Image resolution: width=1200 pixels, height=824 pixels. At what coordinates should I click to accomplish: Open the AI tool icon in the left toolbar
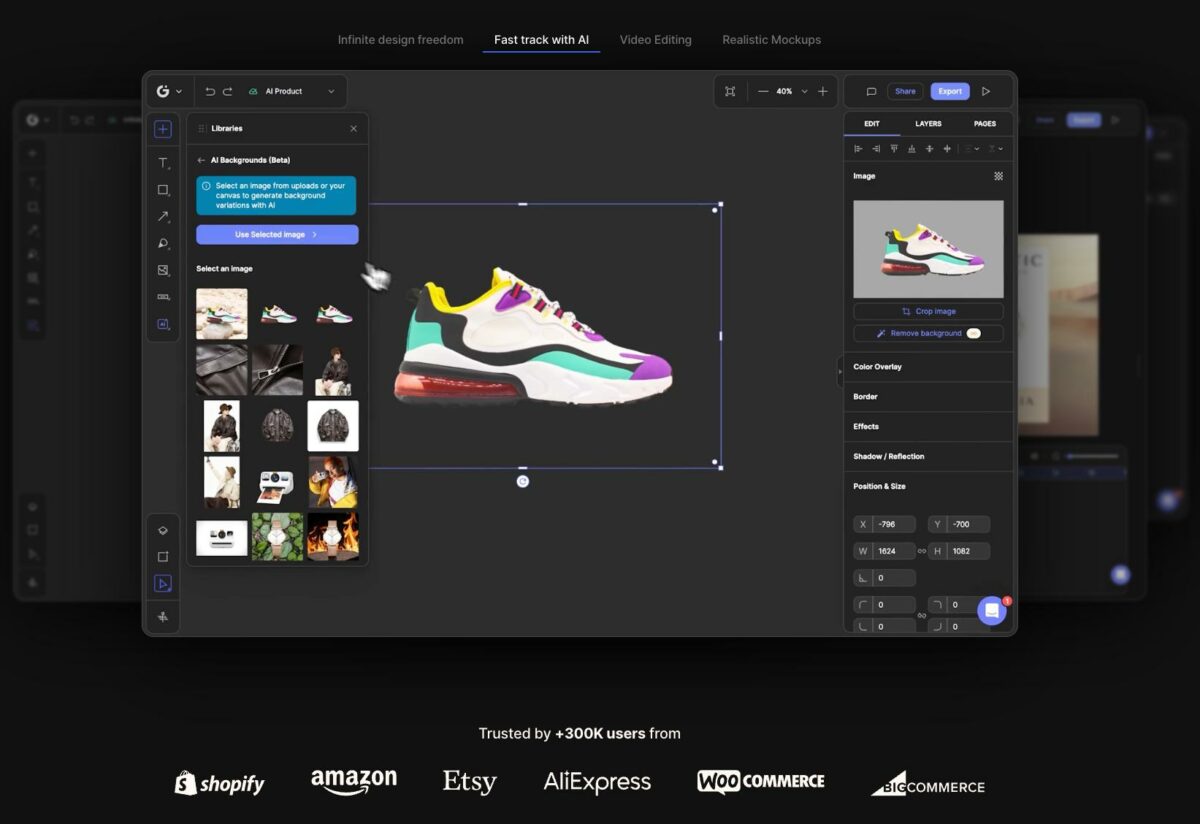163,324
